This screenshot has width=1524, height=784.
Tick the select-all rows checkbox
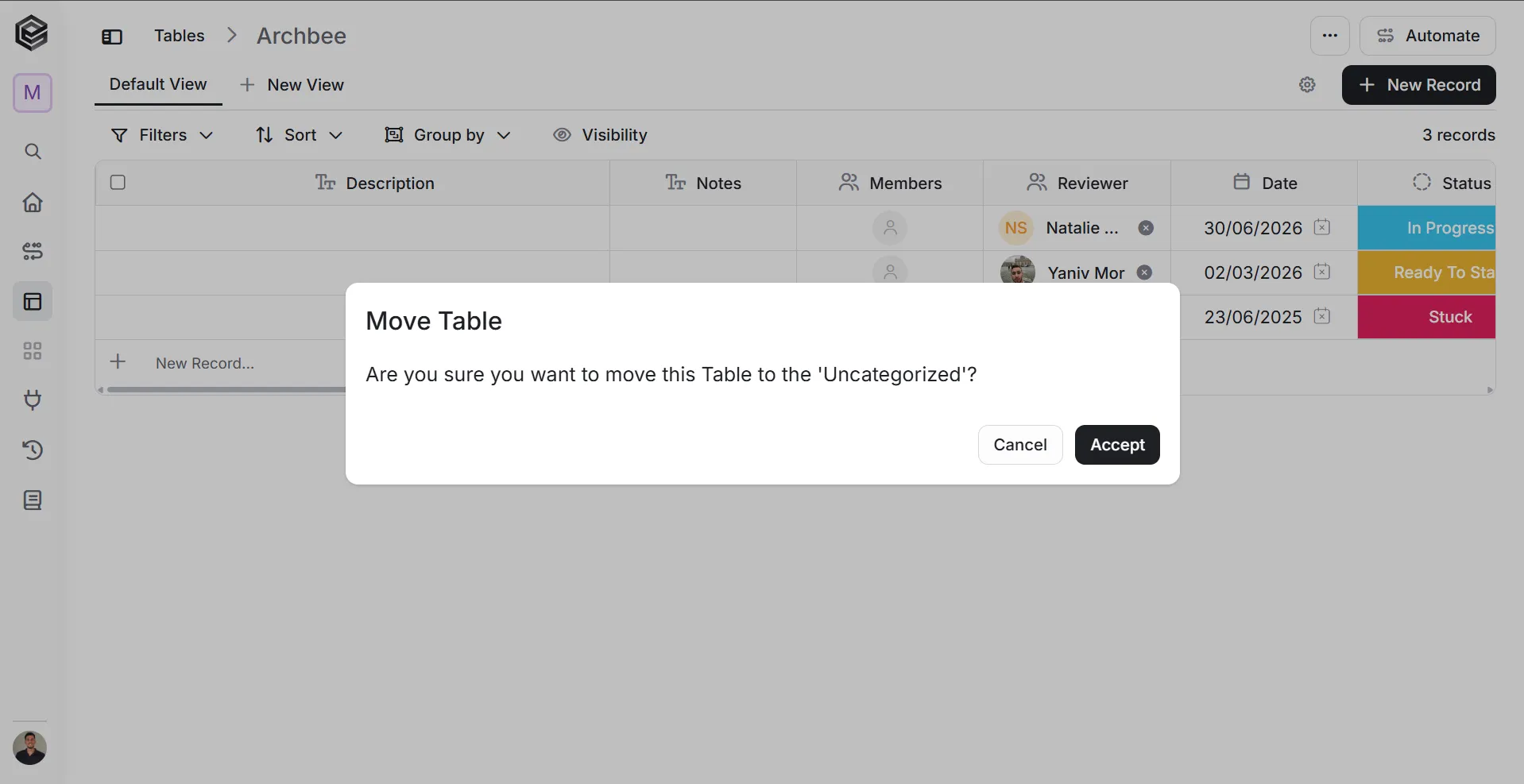pos(118,183)
